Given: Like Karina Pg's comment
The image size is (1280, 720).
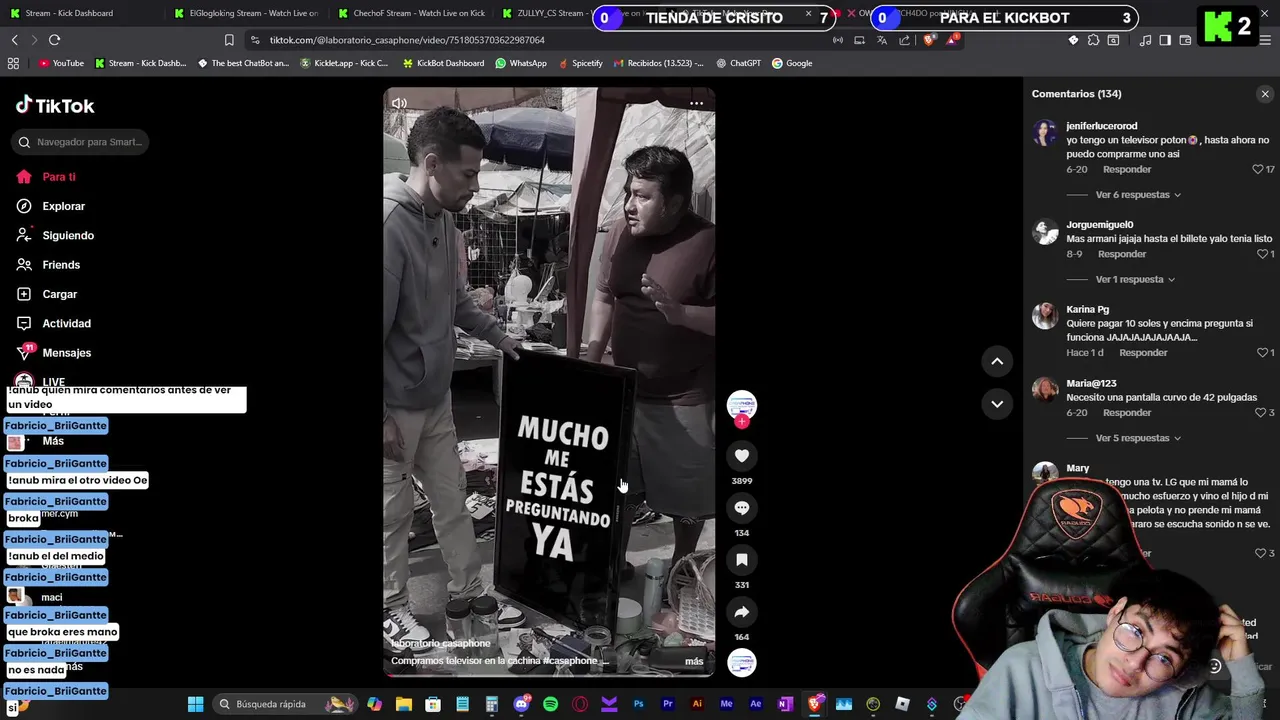Looking at the screenshot, I should point(1262,353).
